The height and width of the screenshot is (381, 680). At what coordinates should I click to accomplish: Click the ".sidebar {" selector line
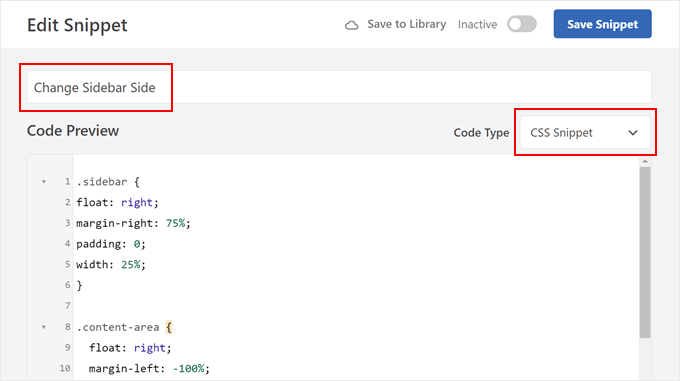[x=108, y=182]
